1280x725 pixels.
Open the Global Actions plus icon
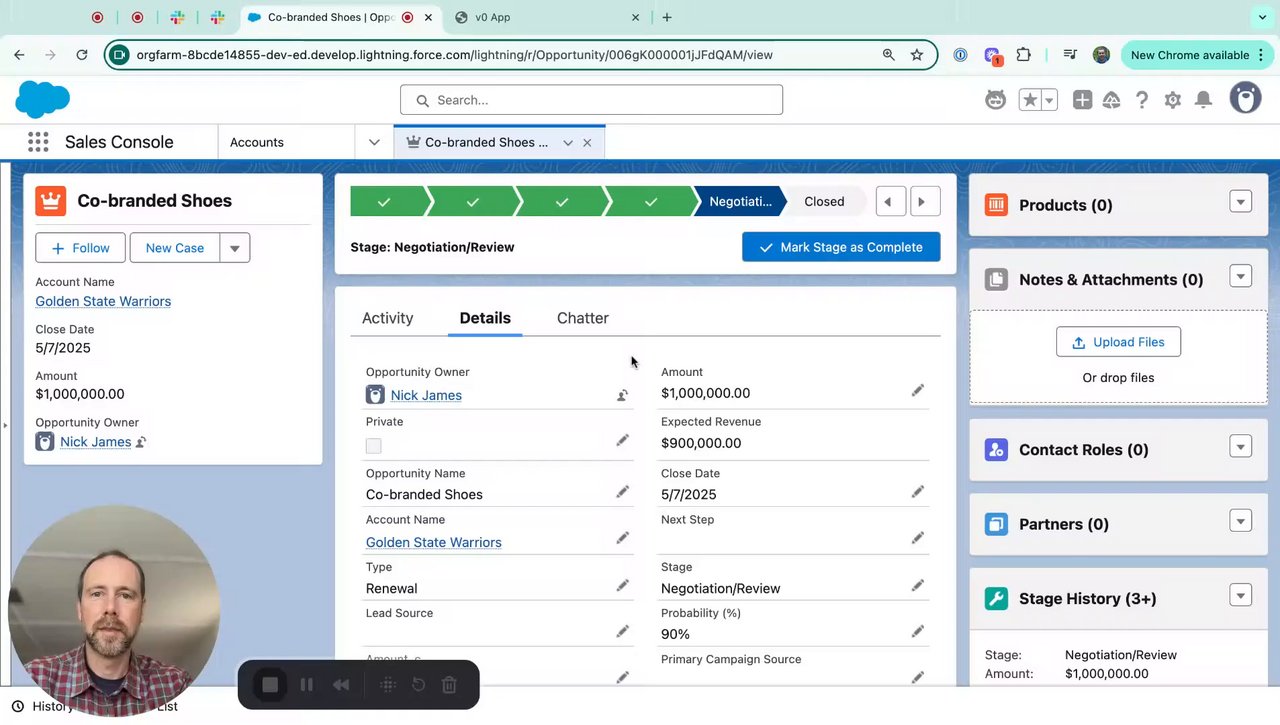[1082, 100]
